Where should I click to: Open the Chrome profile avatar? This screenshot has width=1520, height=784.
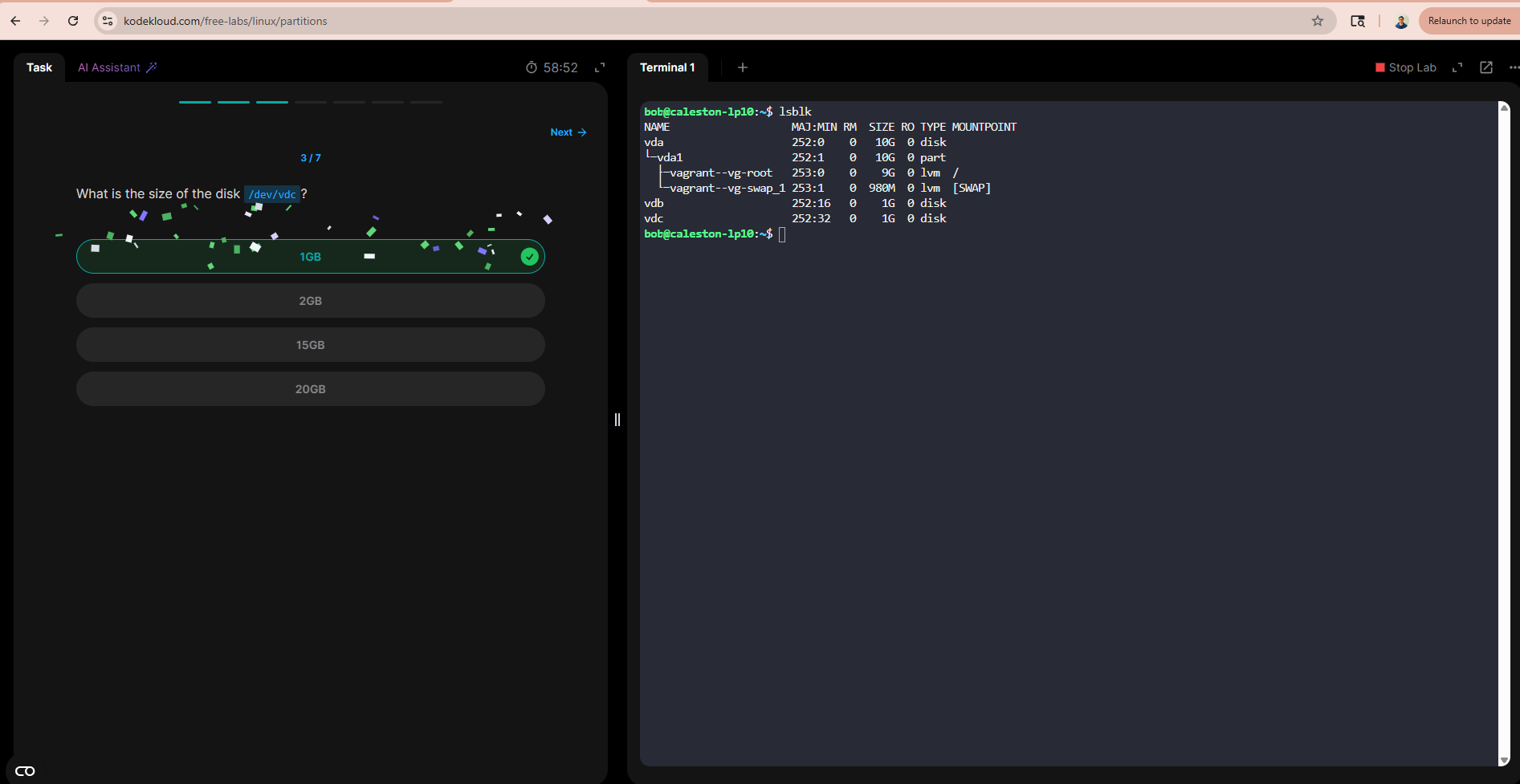[x=1401, y=21]
